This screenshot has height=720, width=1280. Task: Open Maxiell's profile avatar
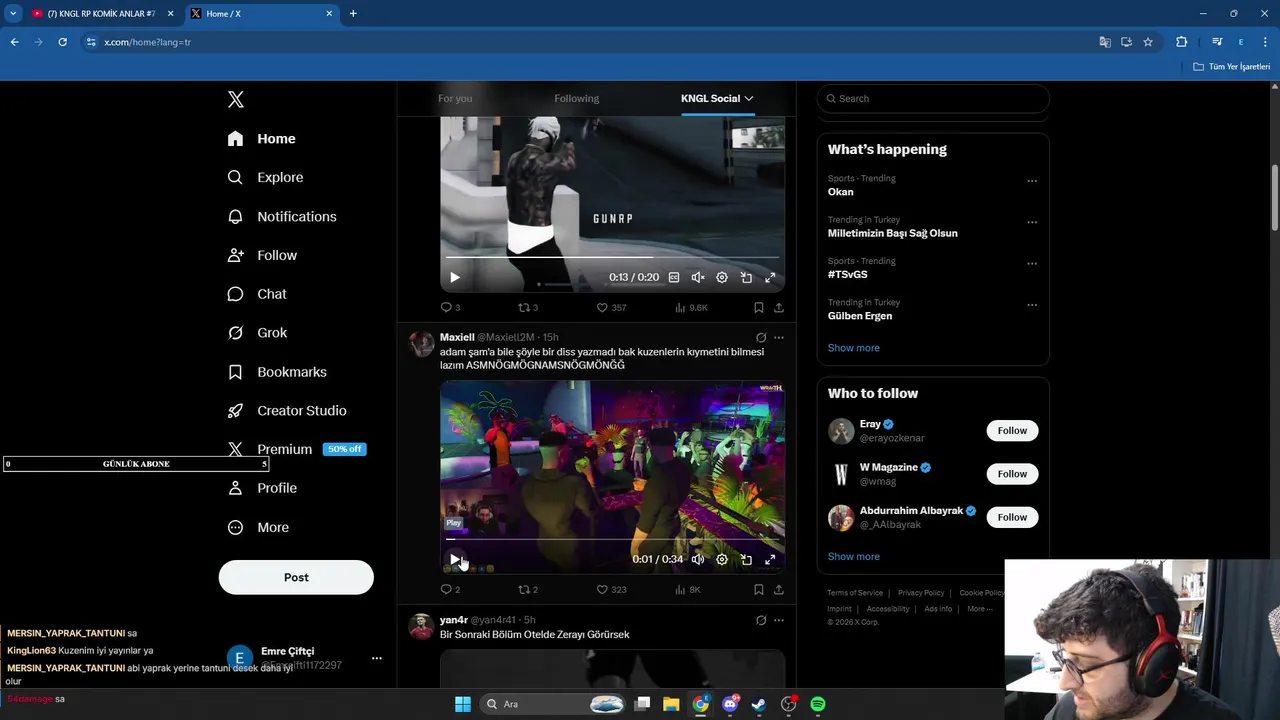422,345
